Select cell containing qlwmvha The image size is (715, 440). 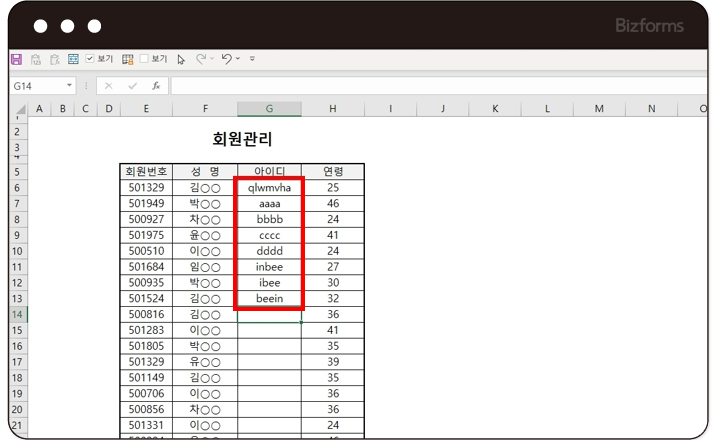pos(269,187)
